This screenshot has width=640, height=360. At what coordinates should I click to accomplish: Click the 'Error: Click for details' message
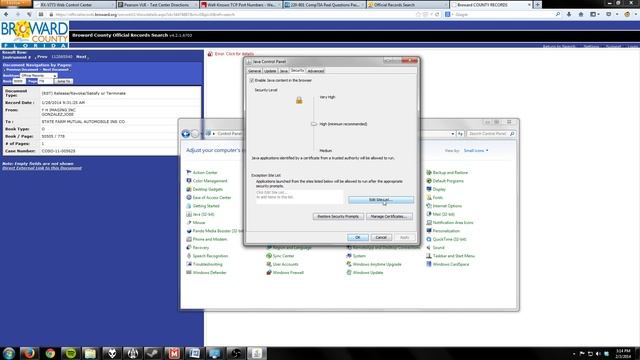[234, 54]
